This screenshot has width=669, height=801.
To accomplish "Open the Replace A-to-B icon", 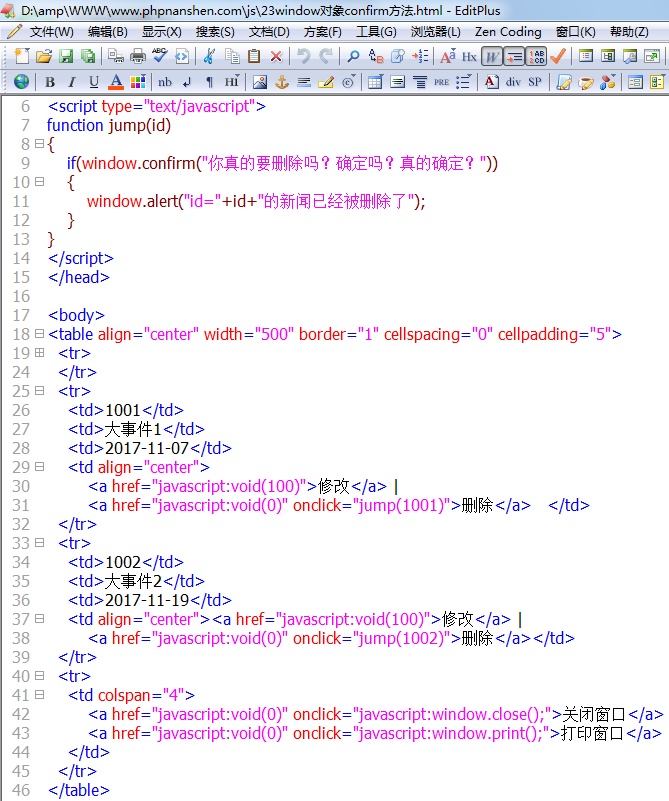I will [x=376, y=56].
